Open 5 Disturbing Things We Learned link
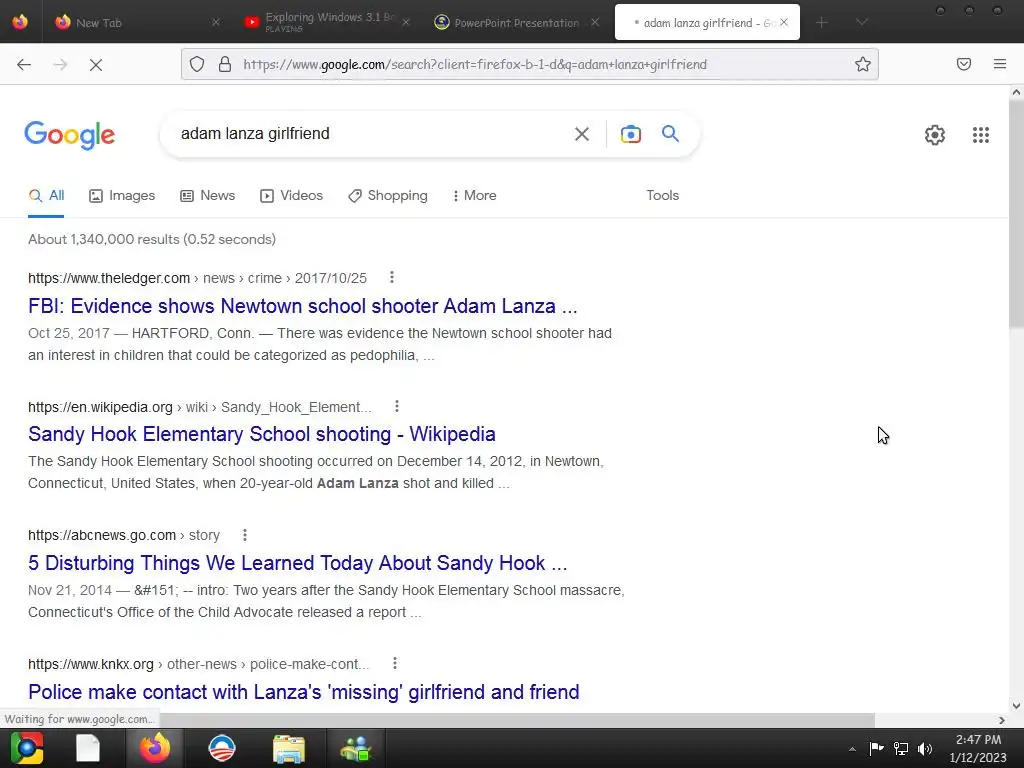Viewport: 1024px width, 768px height. (298, 563)
